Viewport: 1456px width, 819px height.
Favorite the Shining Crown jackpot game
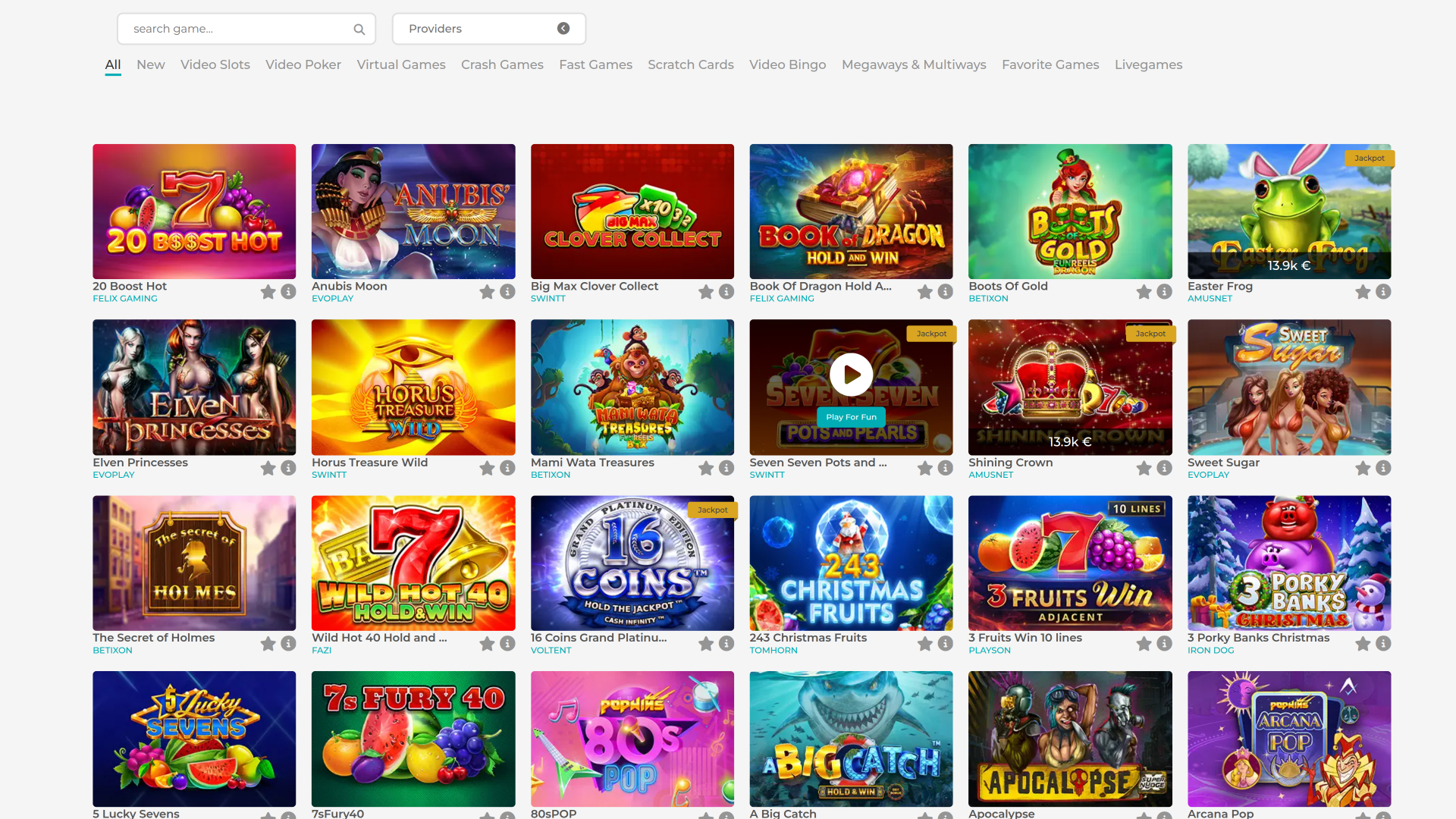pyautogui.click(x=1144, y=468)
